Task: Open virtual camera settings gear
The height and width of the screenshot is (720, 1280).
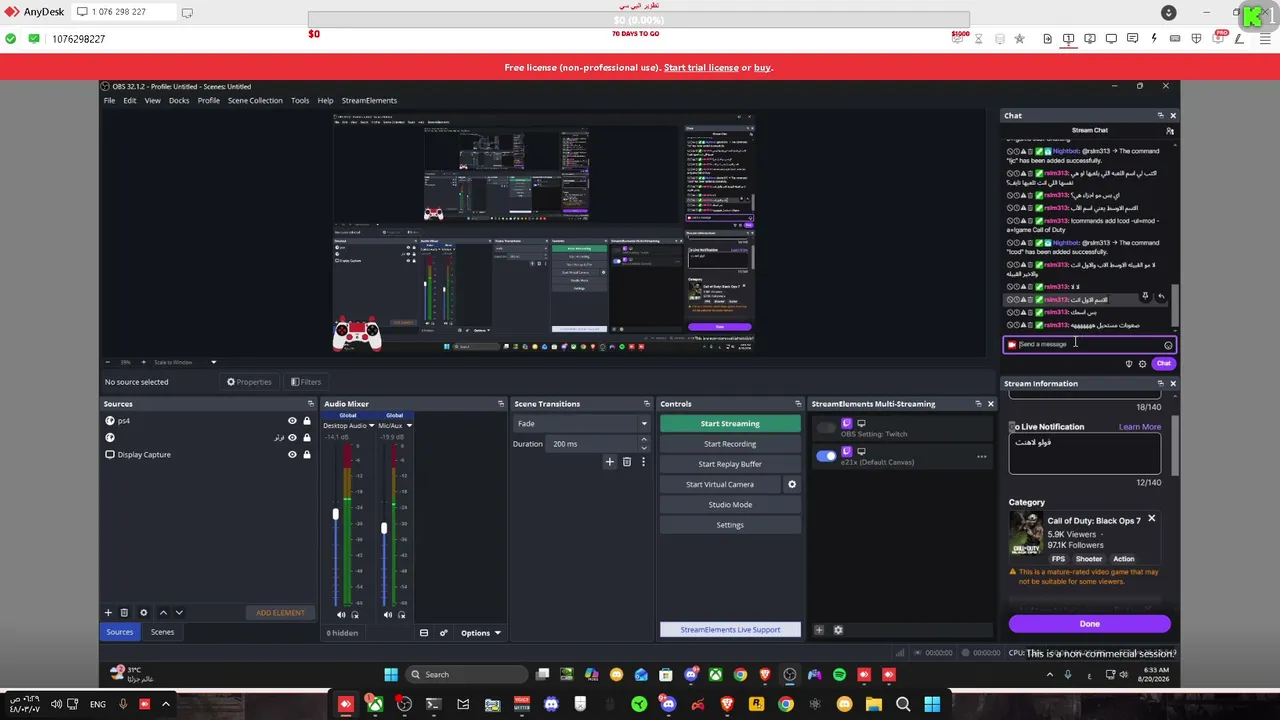Action: tap(792, 484)
